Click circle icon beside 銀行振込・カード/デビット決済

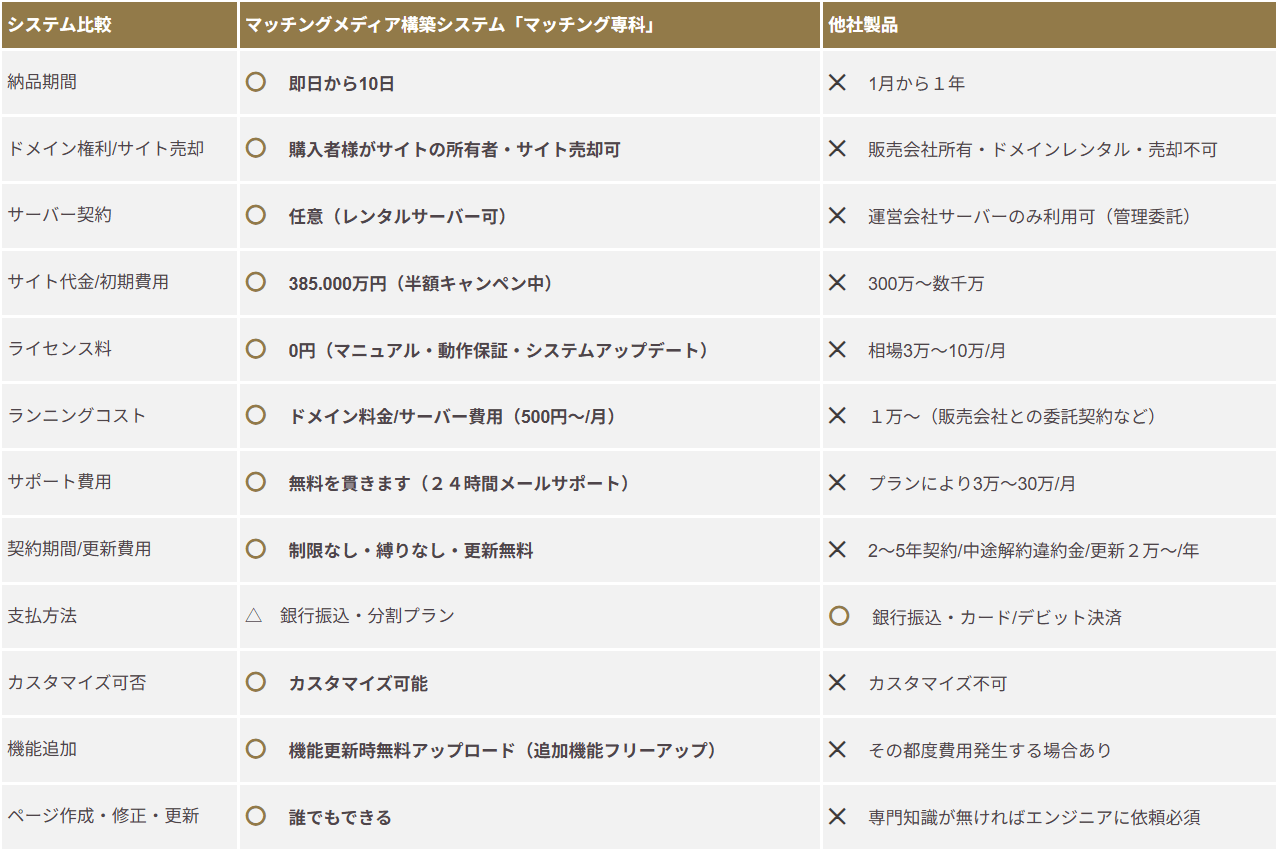click(x=839, y=616)
